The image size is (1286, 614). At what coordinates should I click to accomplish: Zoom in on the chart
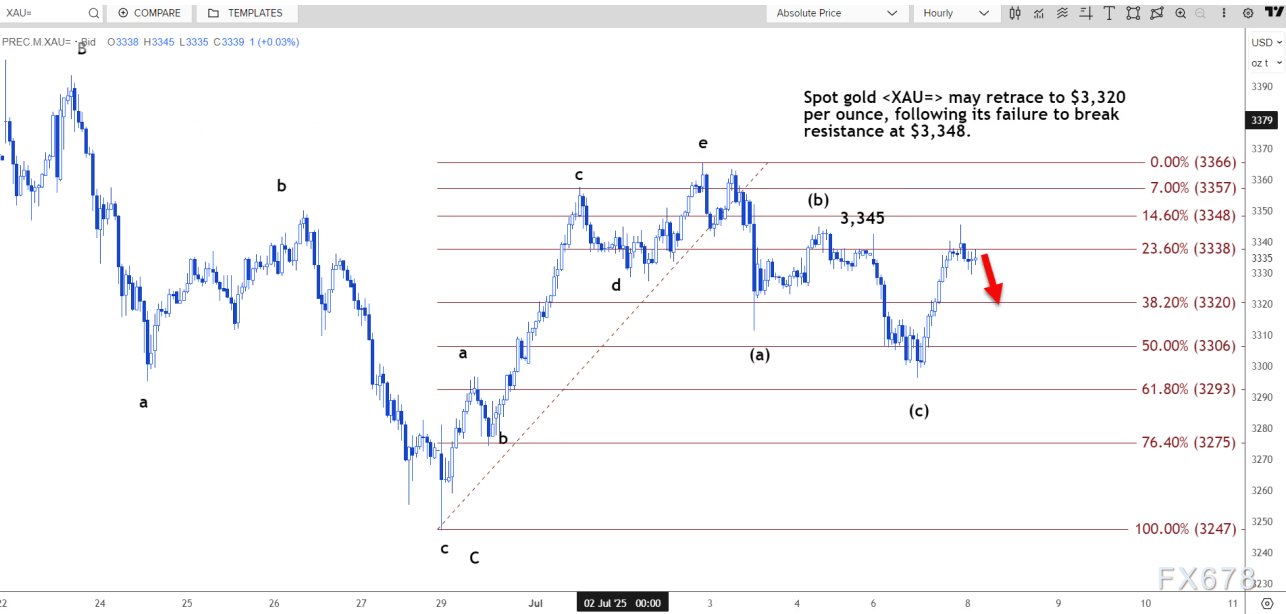(1180, 13)
